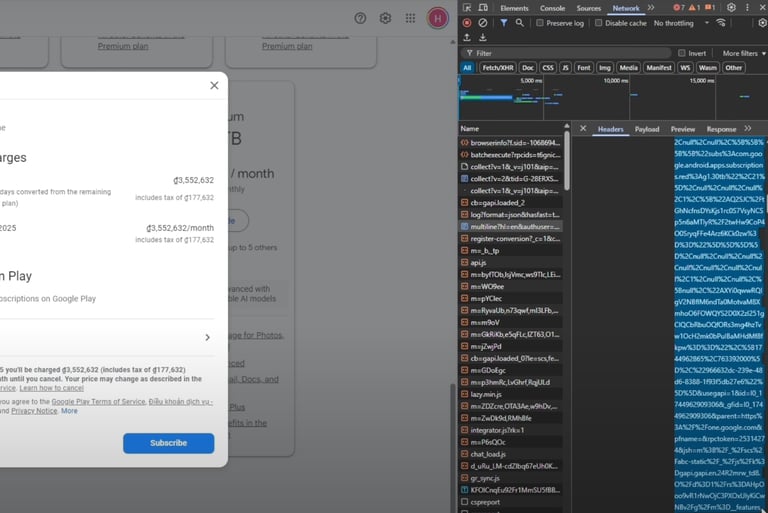Switch to the Sources panel
This screenshot has width=768, height=513.
pyautogui.click(x=588, y=8)
